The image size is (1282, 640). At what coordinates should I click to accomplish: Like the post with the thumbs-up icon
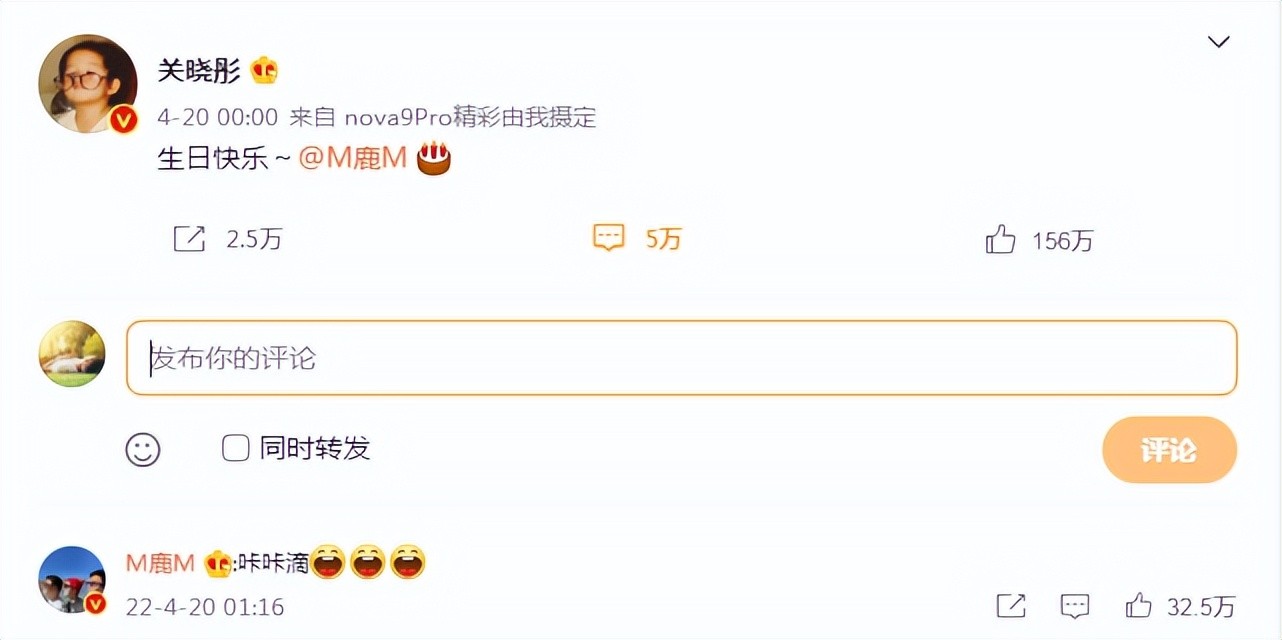pyautogui.click(x=1000, y=239)
